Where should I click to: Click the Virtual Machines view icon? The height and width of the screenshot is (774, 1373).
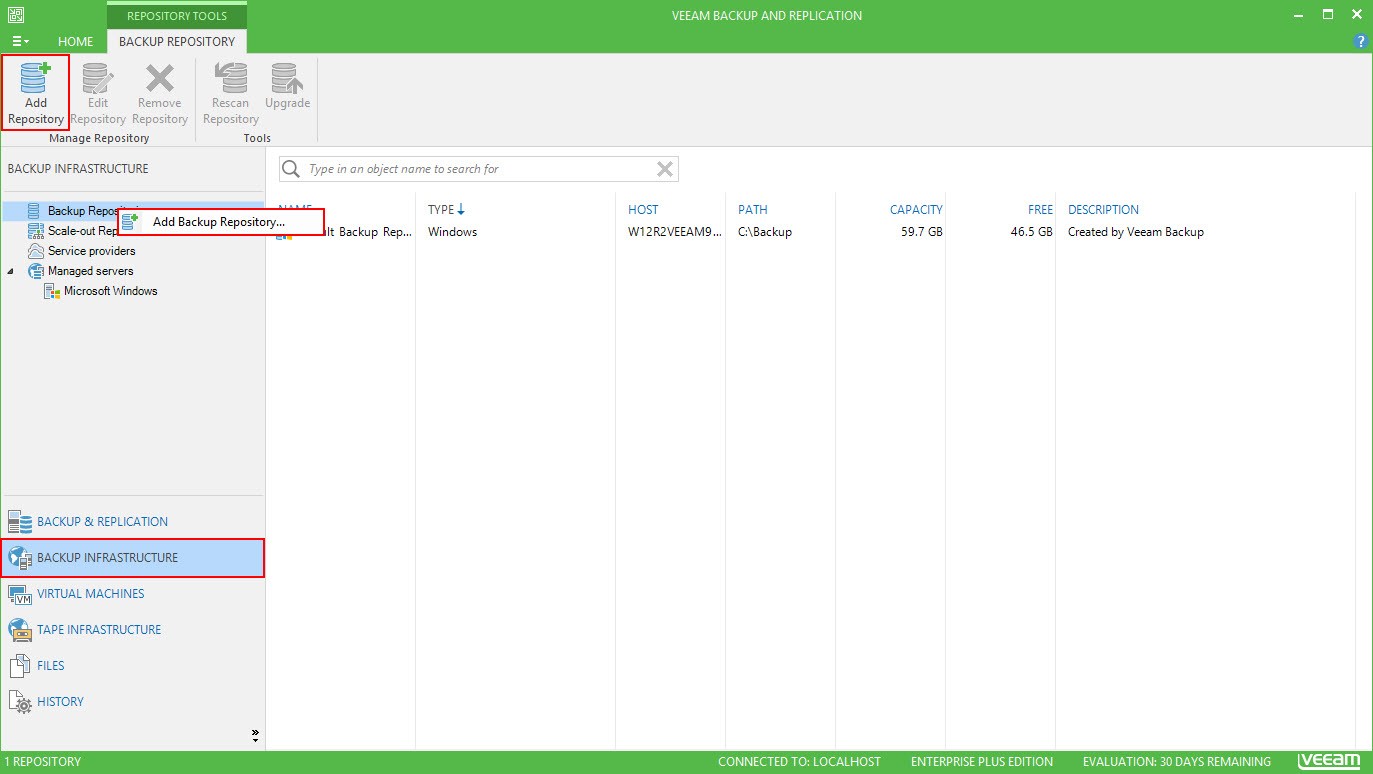[x=20, y=594]
